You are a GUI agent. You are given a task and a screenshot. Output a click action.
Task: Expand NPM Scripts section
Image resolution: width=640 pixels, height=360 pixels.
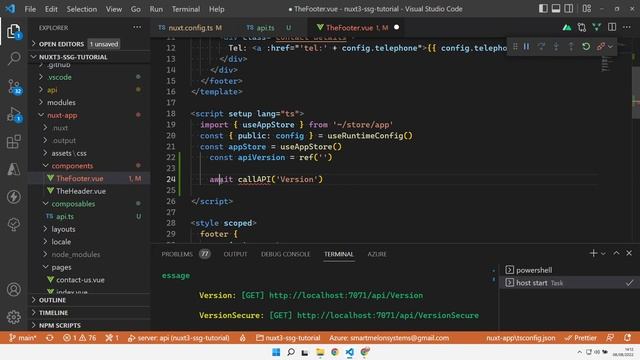[x=89, y=325]
